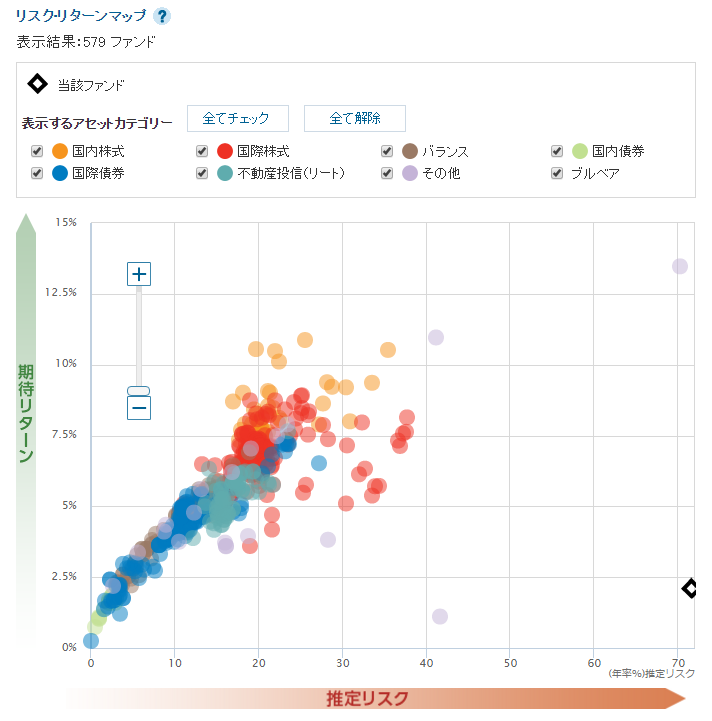Image resolution: width=712 pixels, height=721 pixels.
Task: Click the teal 不動産投信 legend circle
Action: [x=225, y=172]
